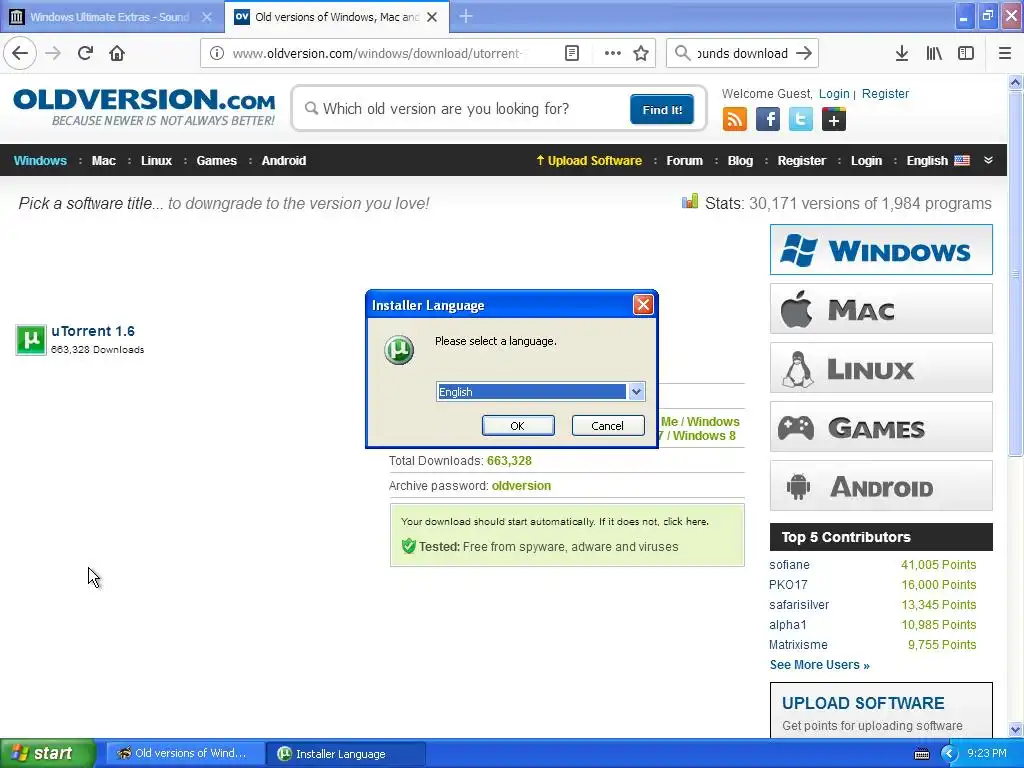
Task: Expand hidden tray icons arrow
Action: (949, 754)
